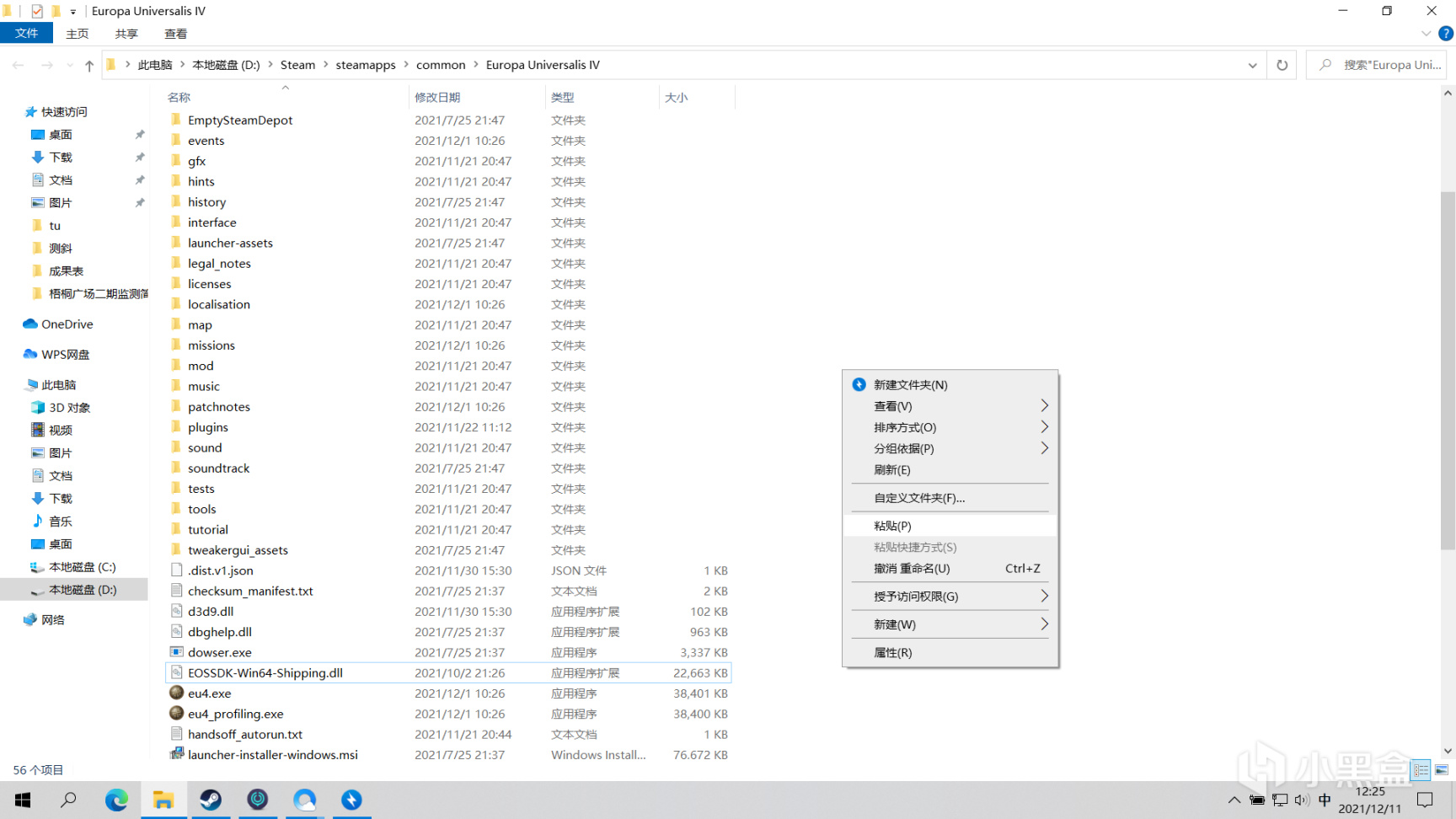The image size is (1456, 819).
Task: Expand the 排序方式(O) submenu
Action: point(950,427)
